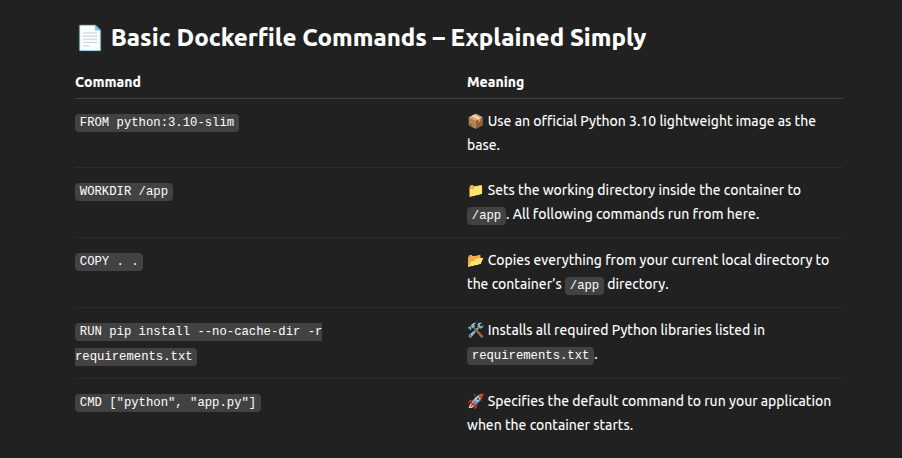Select the WORKDIR /app code block
902x458 pixels.
[124, 192]
